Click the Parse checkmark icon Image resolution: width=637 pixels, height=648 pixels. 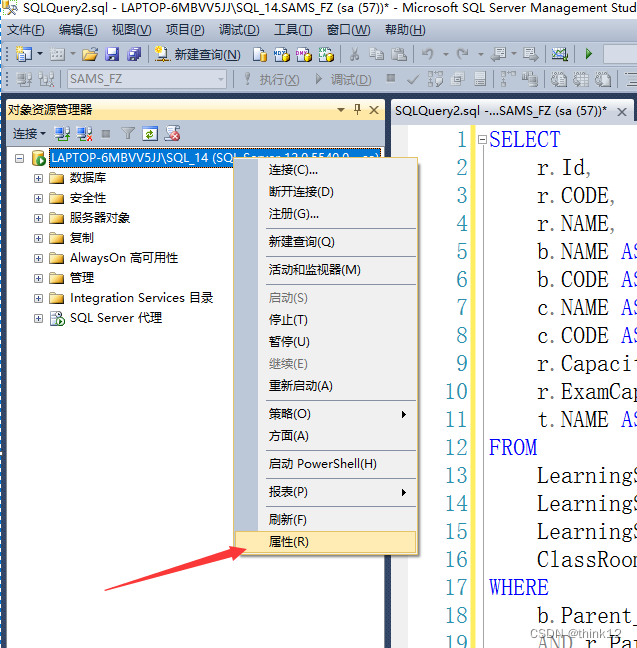tap(413, 79)
